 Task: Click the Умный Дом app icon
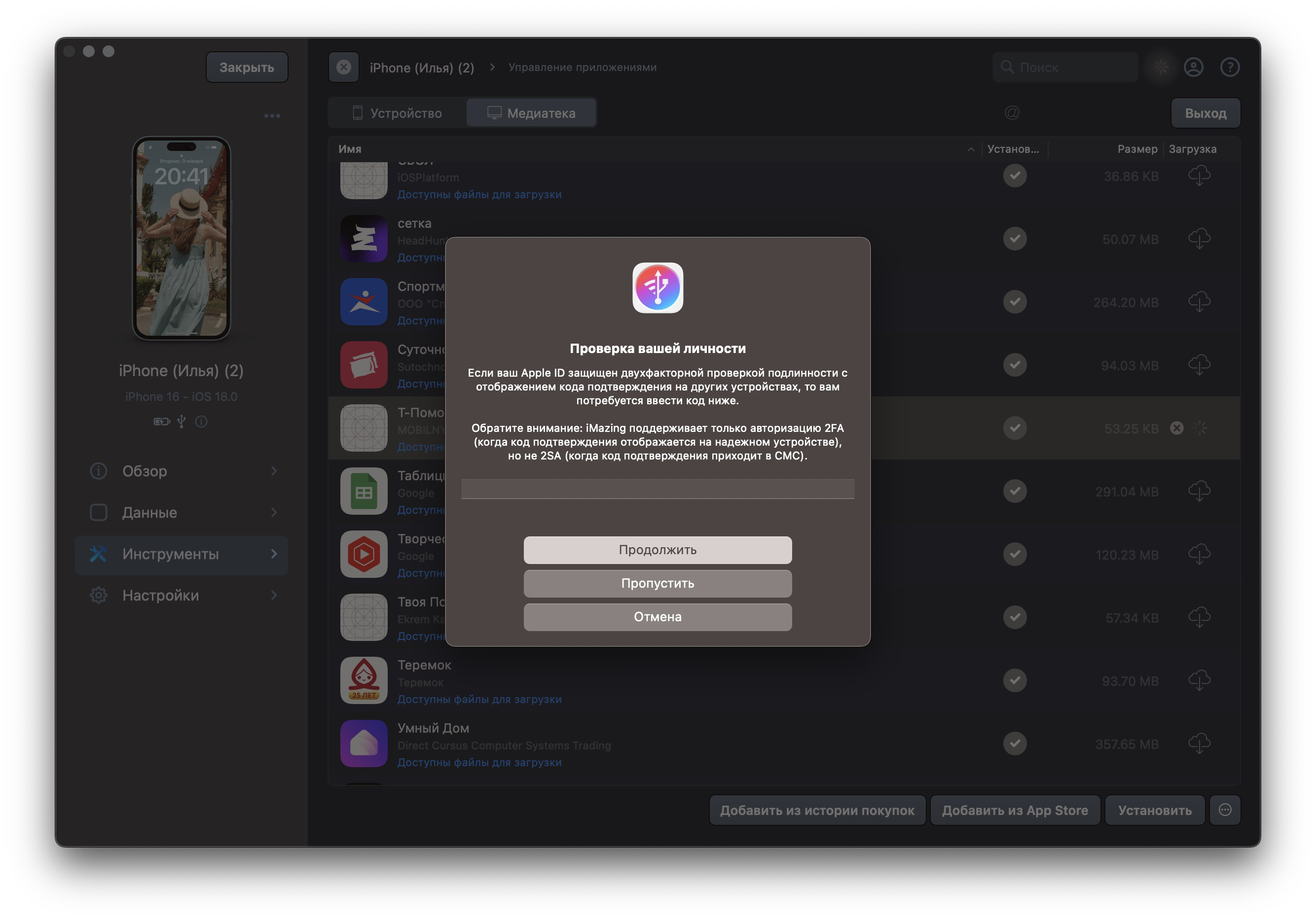click(364, 743)
